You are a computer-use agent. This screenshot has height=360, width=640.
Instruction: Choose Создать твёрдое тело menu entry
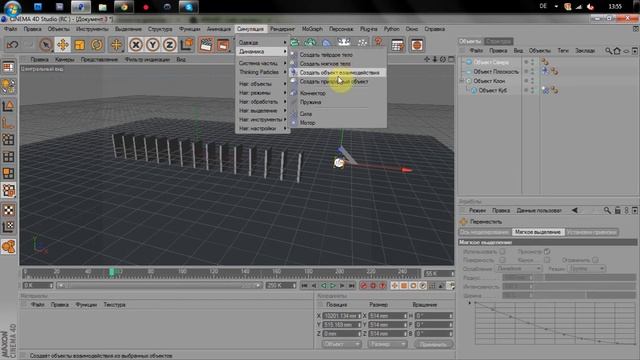[x=326, y=55]
